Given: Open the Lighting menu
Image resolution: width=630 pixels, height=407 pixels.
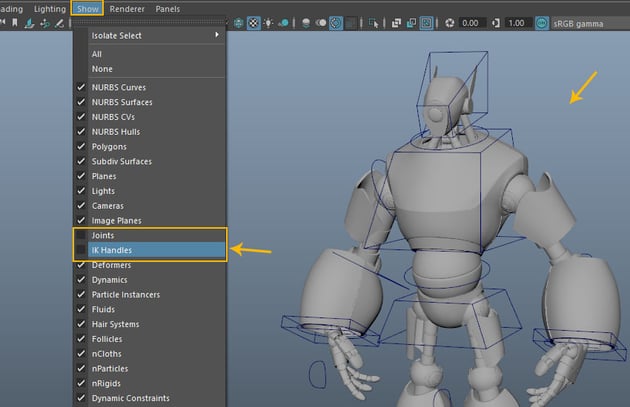Looking at the screenshot, I should tap(49, 8).
